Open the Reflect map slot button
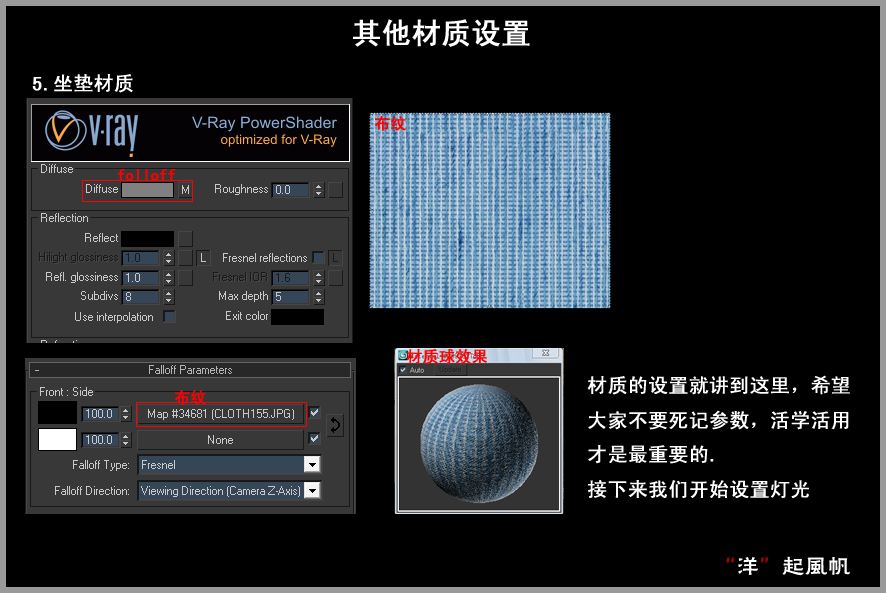 pyautogui.click(x=185, y=239)
